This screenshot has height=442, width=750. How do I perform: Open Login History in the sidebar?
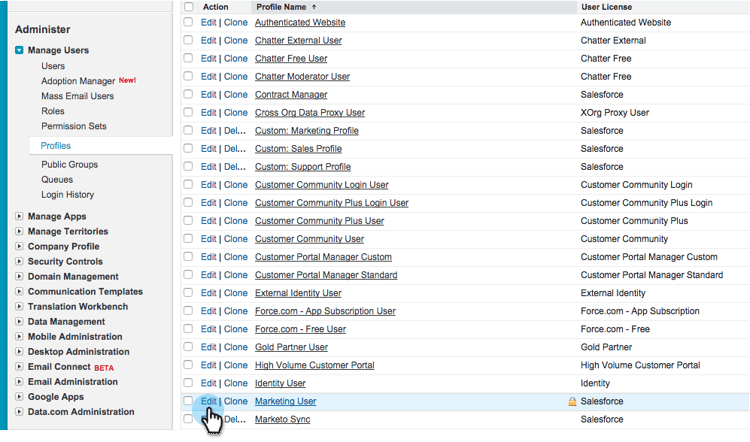67,194
